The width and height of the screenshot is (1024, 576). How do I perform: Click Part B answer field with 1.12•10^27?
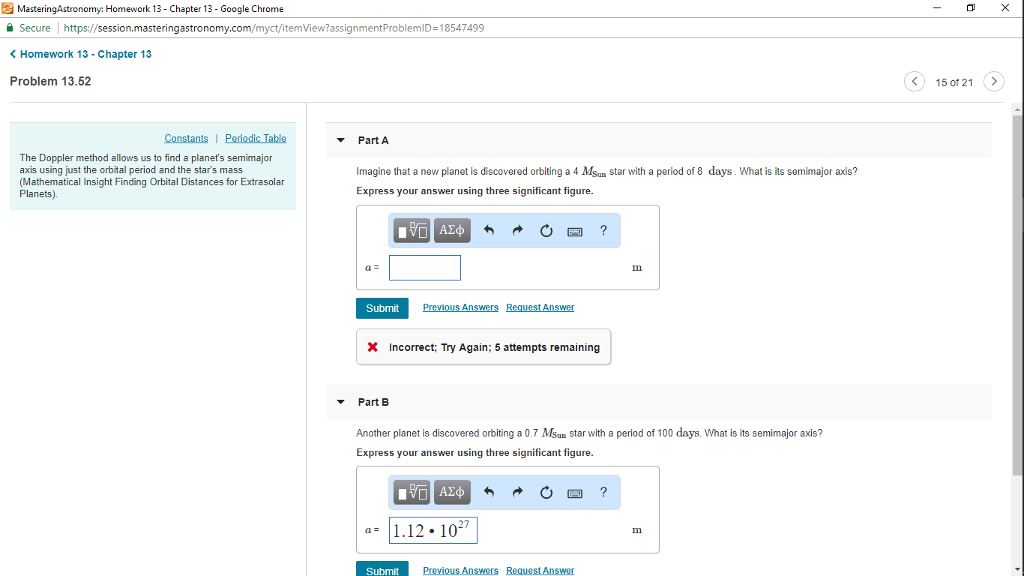(433, 530)
